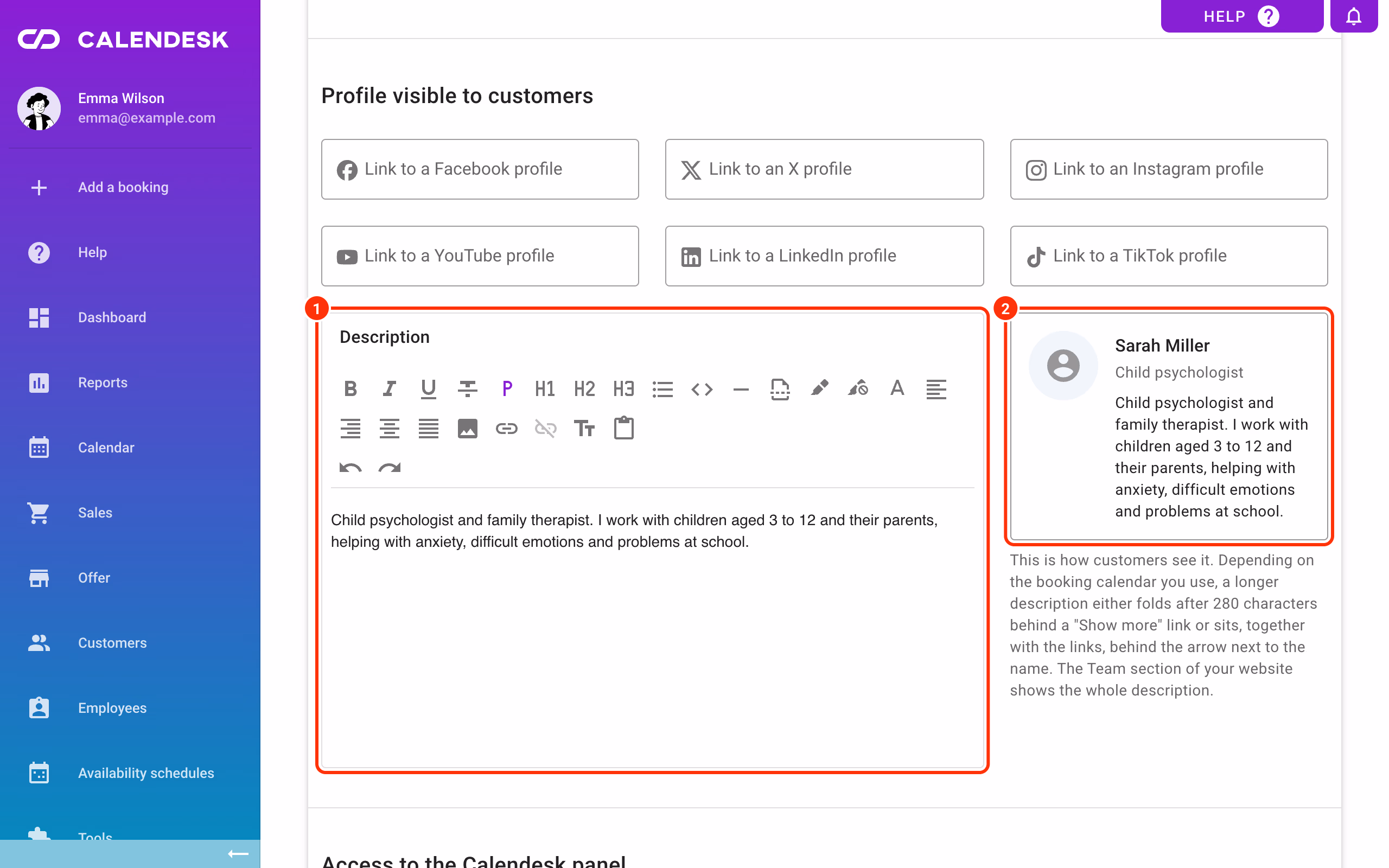This screenshot has height=868, width=1389.
Task: Focus the LinkedIn profile link field
Action: pyautogui.click(x=824, y=256)
